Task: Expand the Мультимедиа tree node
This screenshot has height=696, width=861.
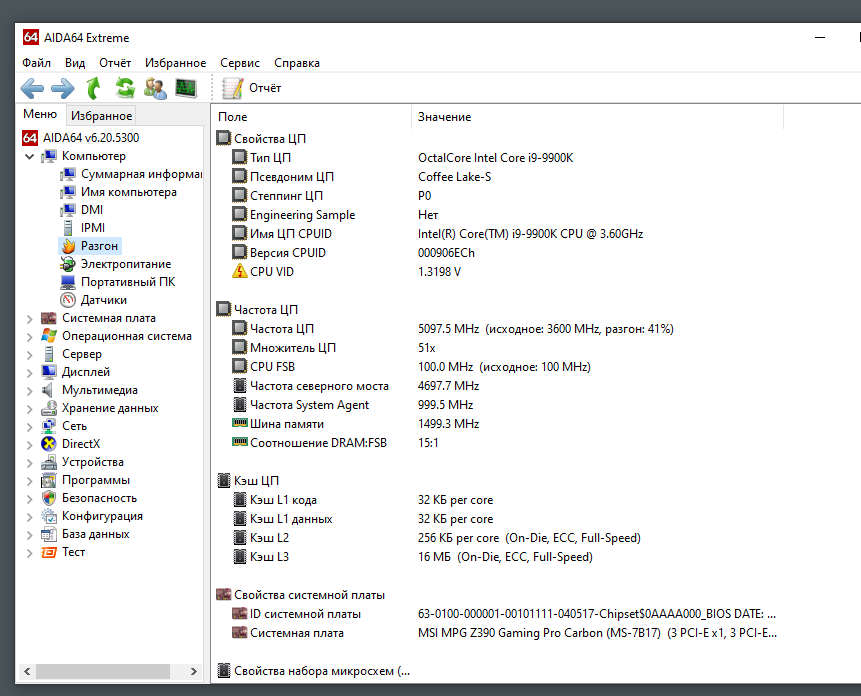Action: pyautogui.click(x=30, y=391)
